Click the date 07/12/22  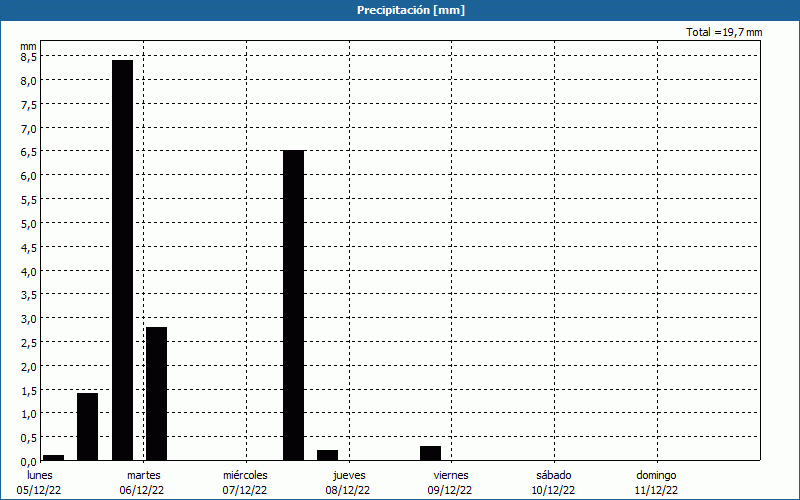[x=245, y=490]
